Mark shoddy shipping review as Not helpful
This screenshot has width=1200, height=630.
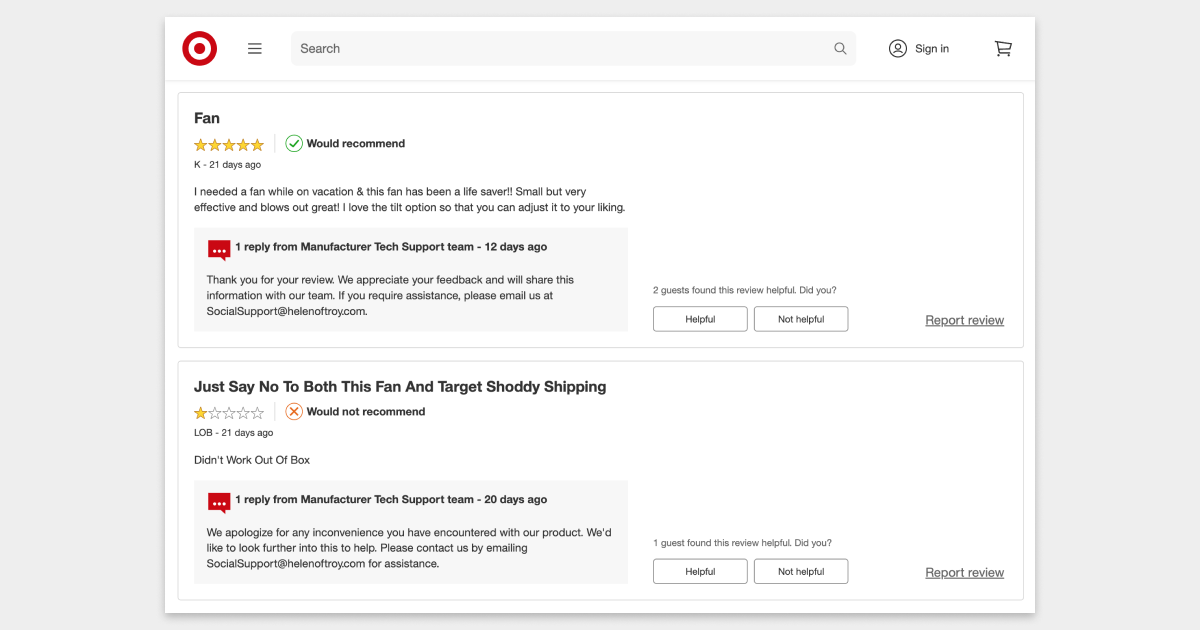[801, 571]
